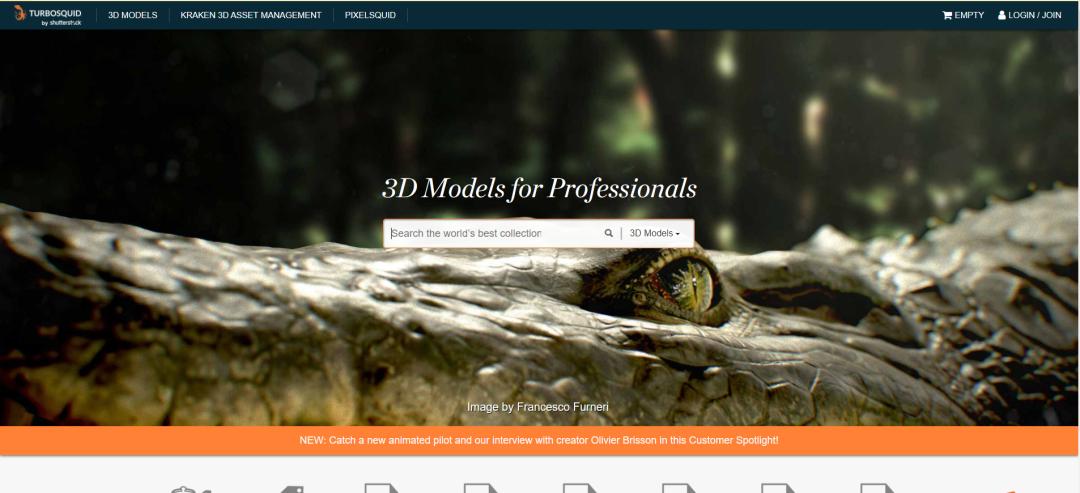Expand the 3D Models search category dropdown
The width and height of the screenshot is (1080, 493).
(x=654, y=233)
